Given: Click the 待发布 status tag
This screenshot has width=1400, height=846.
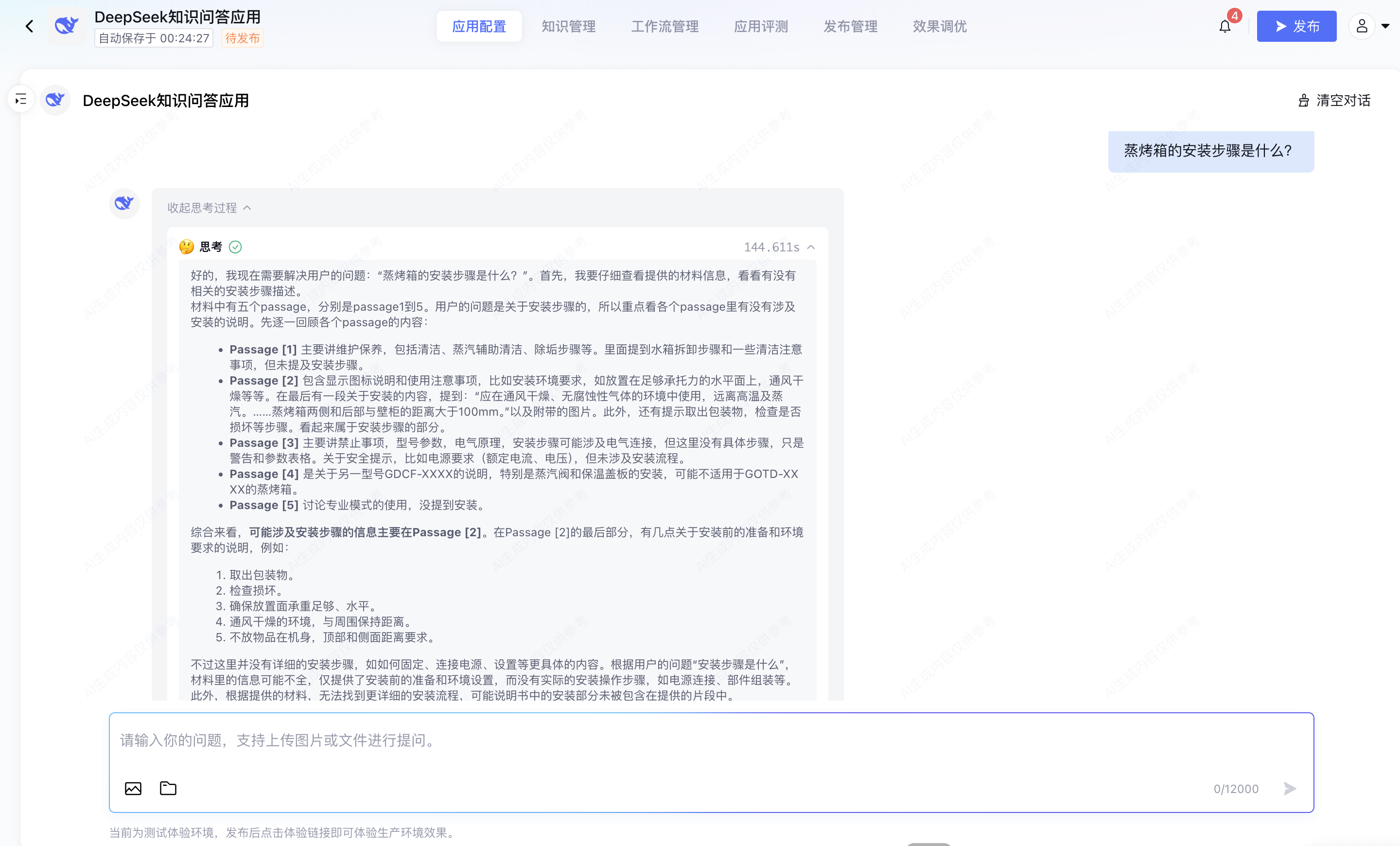Looking at the screenshot, I should tap(242, 38).
